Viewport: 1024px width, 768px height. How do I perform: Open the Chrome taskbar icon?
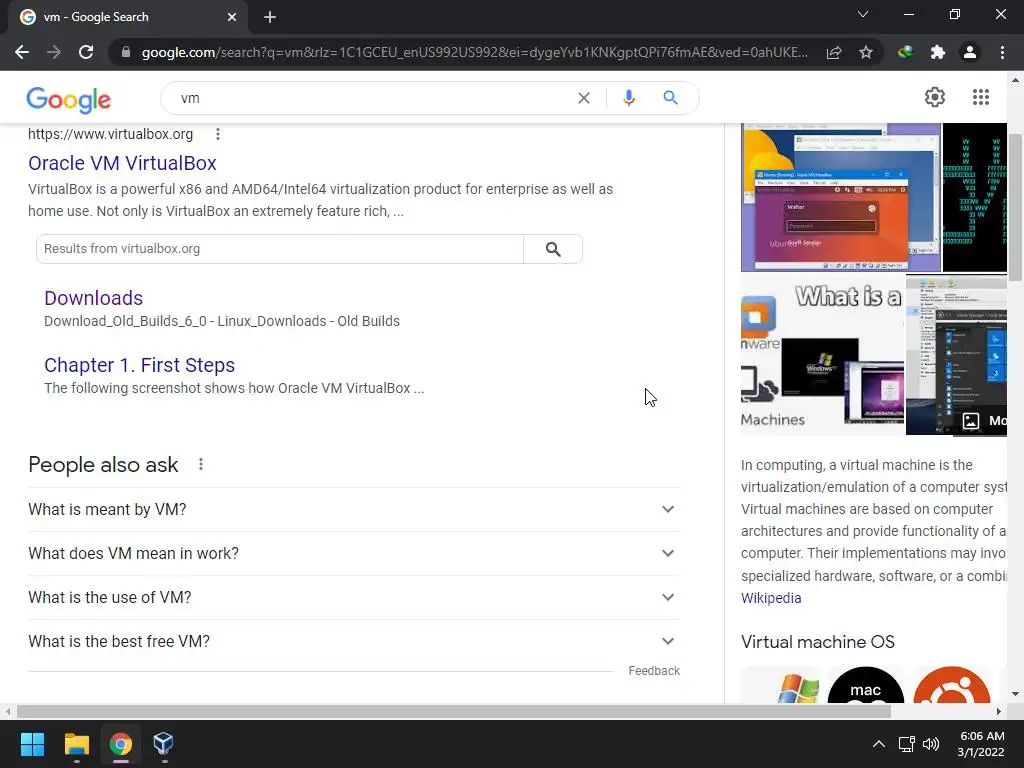(x=120, y=744)
